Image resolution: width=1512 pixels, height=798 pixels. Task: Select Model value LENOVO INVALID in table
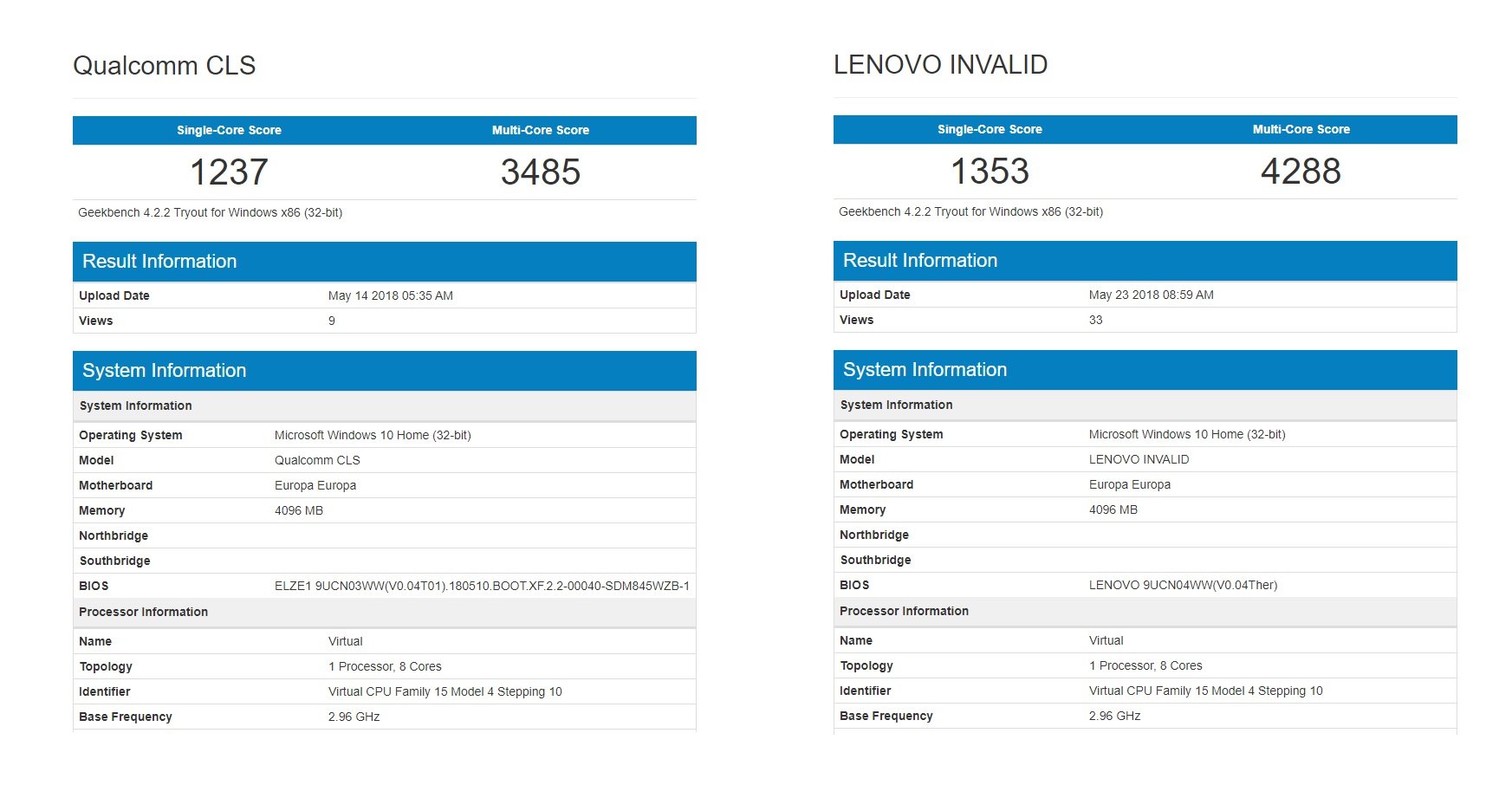(x=1139, y=459)
